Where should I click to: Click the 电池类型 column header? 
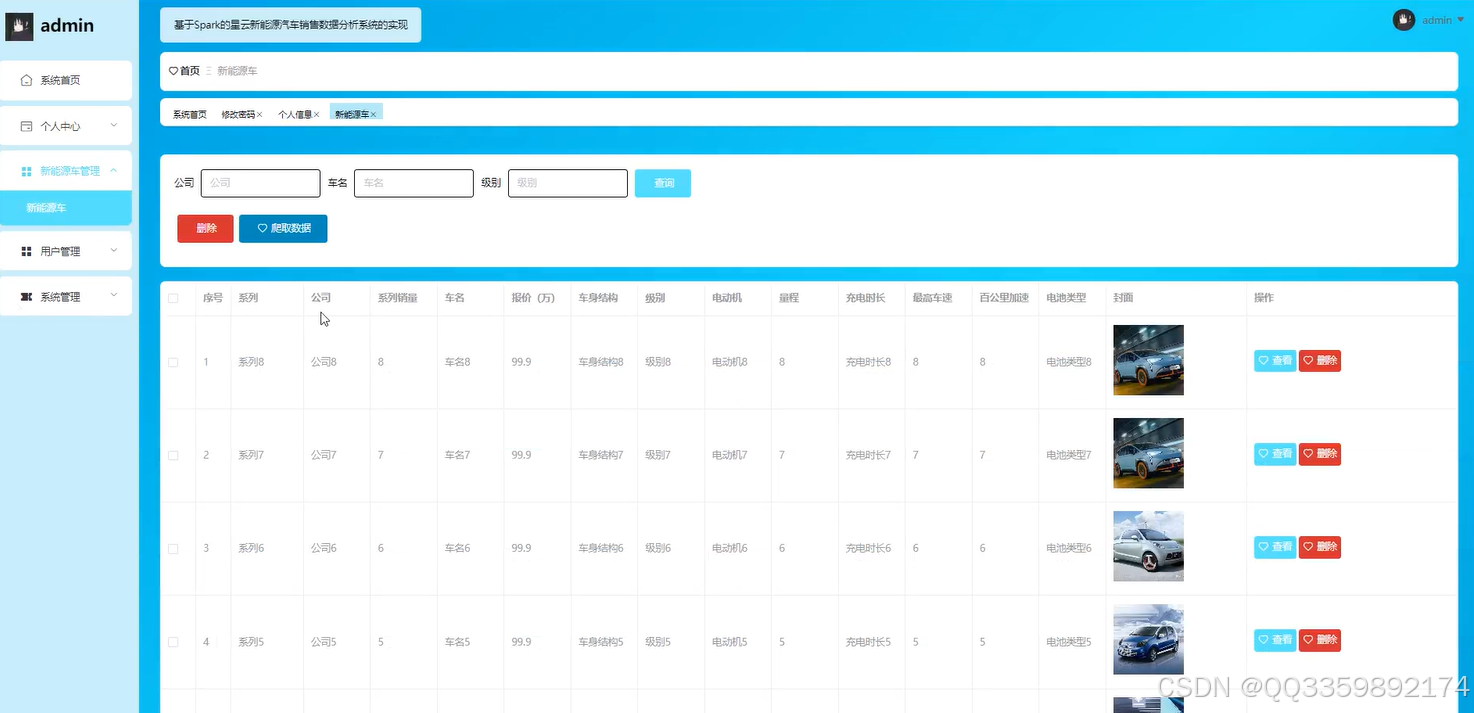[1066, 298]
